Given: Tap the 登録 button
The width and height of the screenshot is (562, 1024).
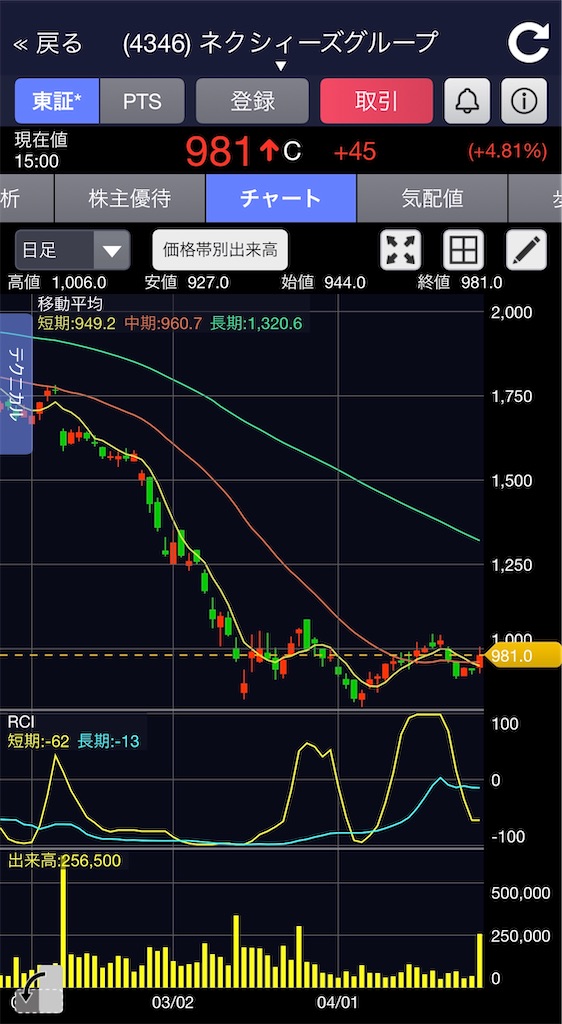Looking at the screenshot, I should coord(253,101).
